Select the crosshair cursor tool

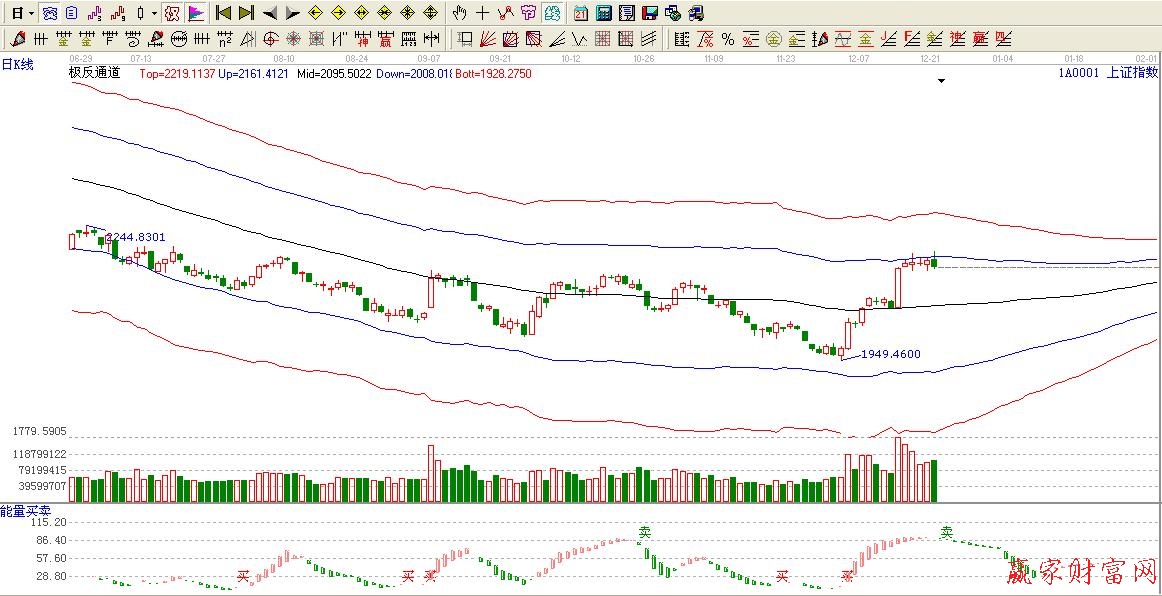pyautogui.click(x=482, y=13)
